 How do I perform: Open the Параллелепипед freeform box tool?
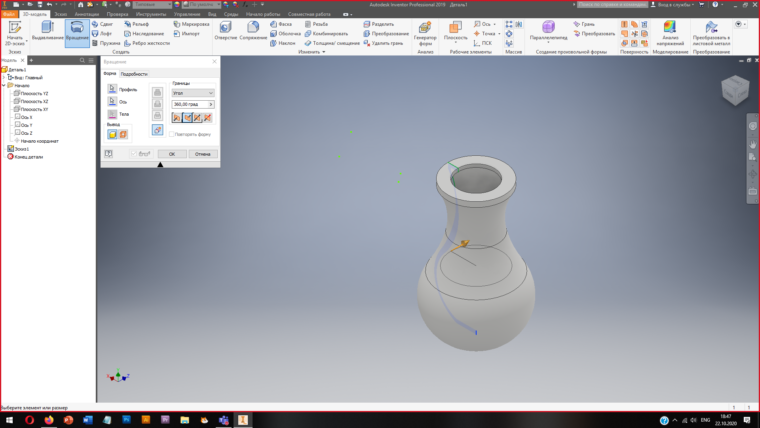pyautogui.click(x=549, y=28)
